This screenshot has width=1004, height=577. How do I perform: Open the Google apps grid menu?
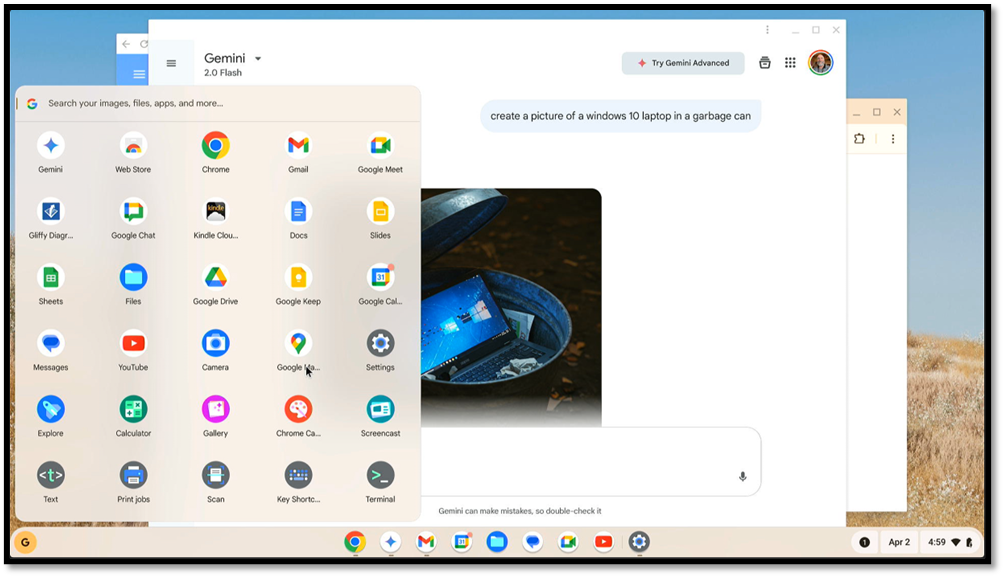[790, 63]
